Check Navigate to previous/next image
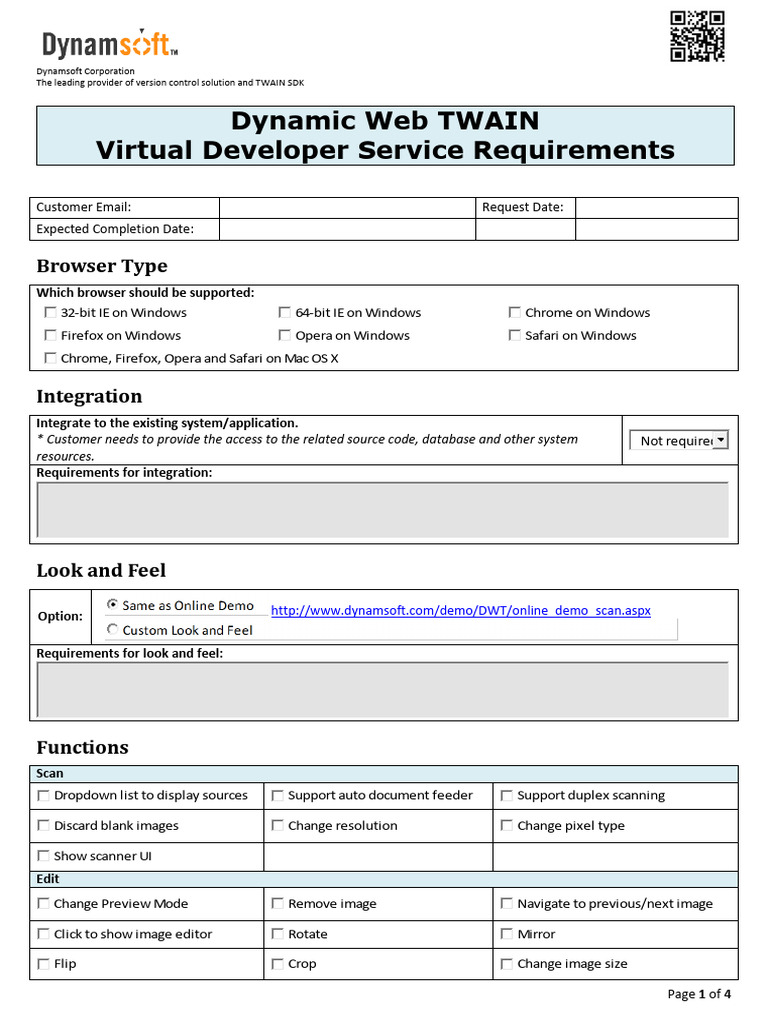This screenshot has width=768, height=1024. 507,904
